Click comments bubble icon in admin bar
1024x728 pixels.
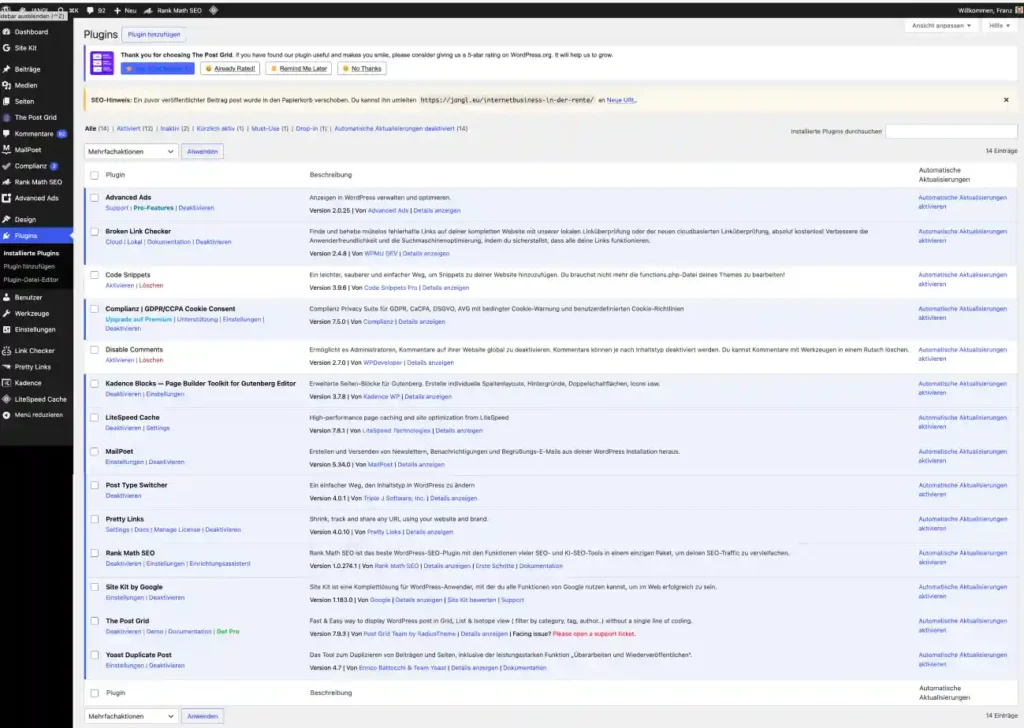90,10
